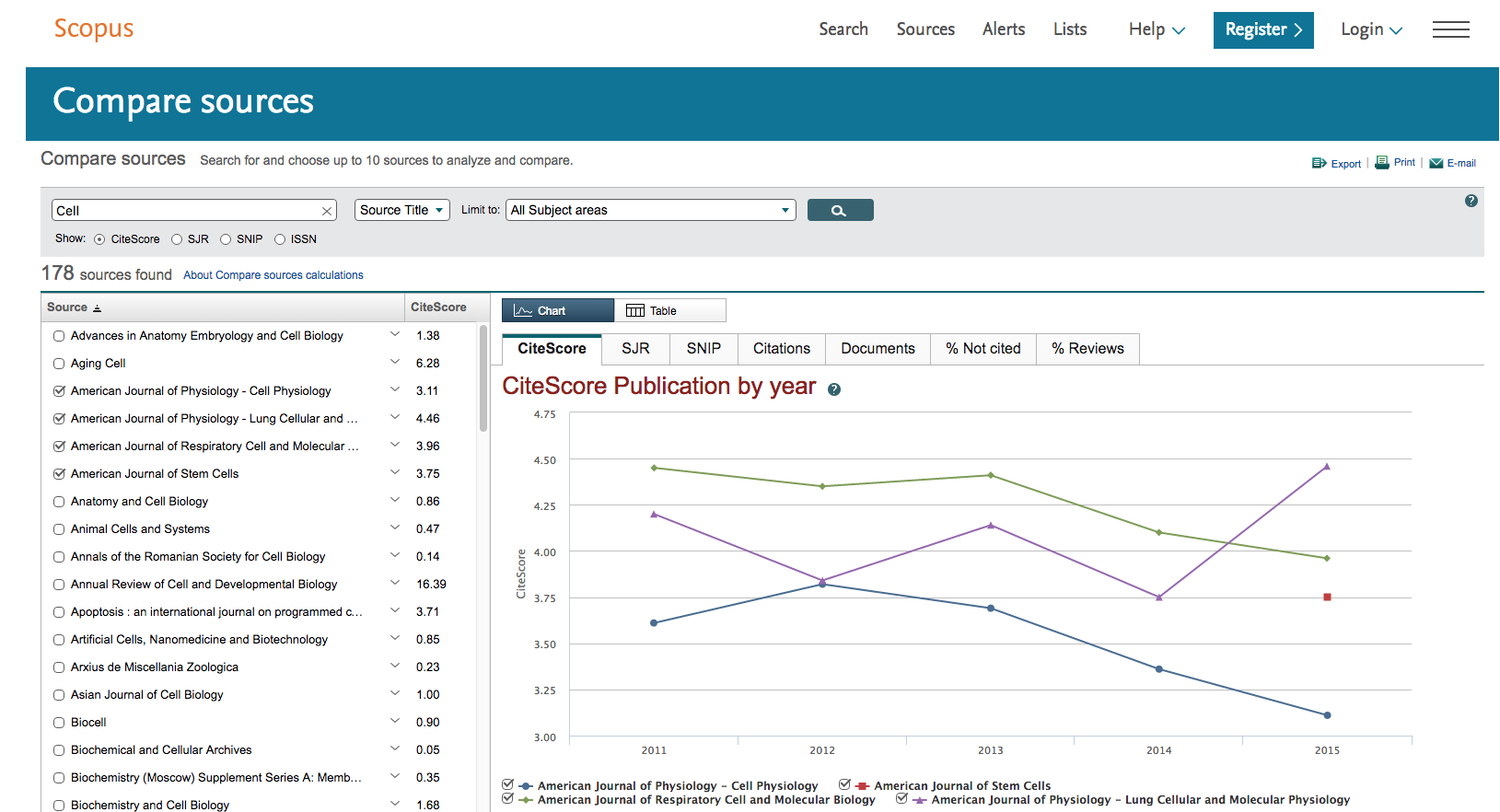Check the Aging Cell source
Viewport: 1500px width, 812px height.
point(59,364)
